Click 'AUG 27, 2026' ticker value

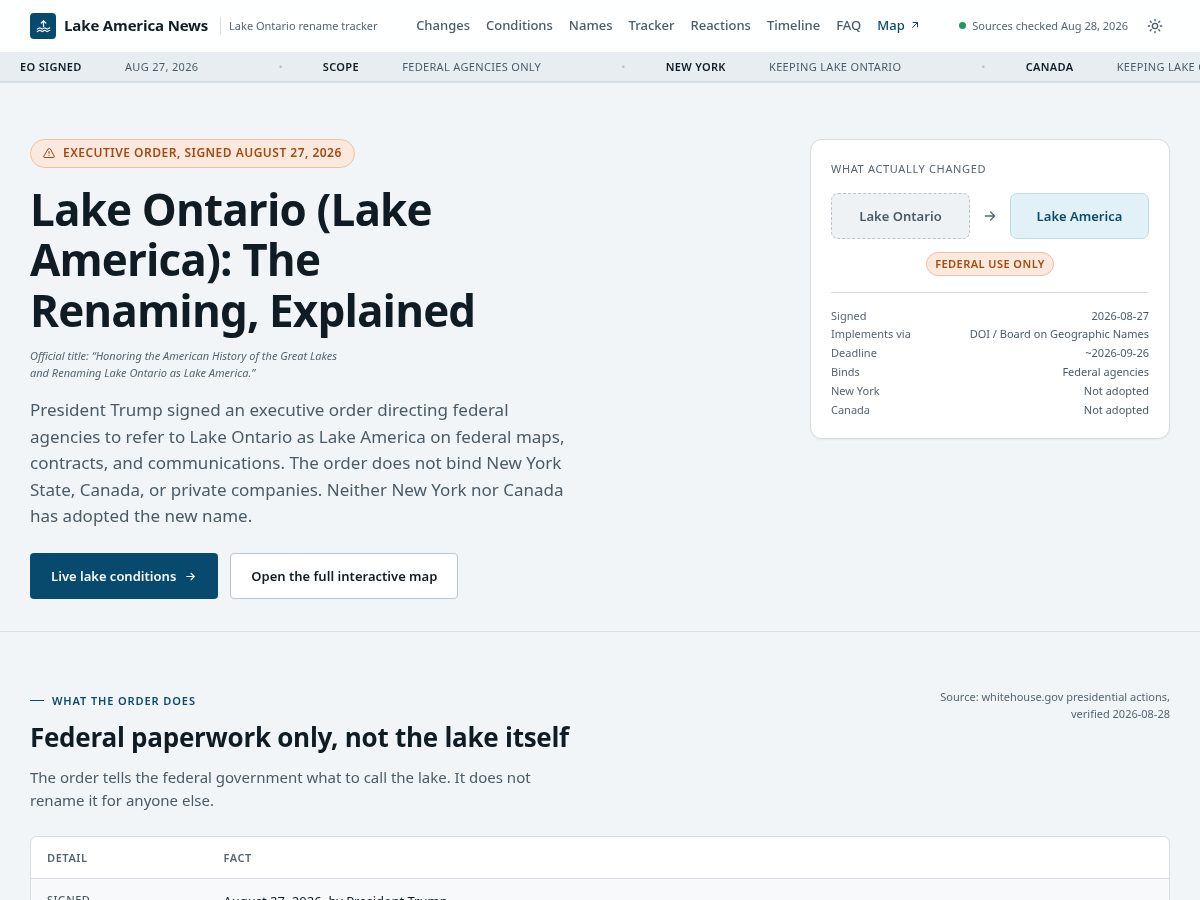[161, 67]
